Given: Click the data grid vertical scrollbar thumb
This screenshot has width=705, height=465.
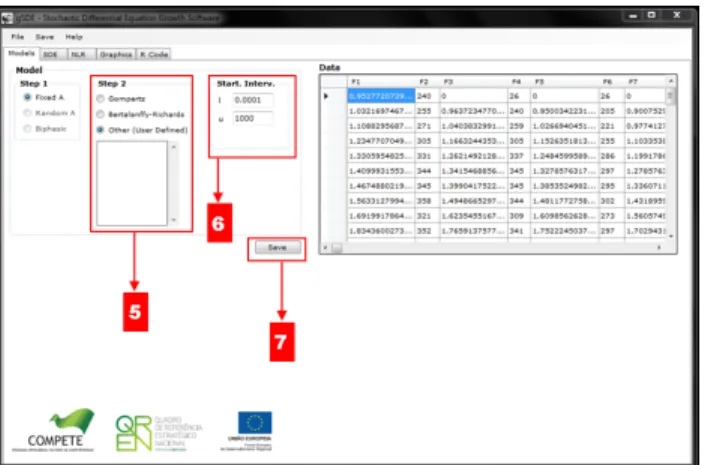Looking at the screenshot, I should pyautogui.click(x=670, y=97).
